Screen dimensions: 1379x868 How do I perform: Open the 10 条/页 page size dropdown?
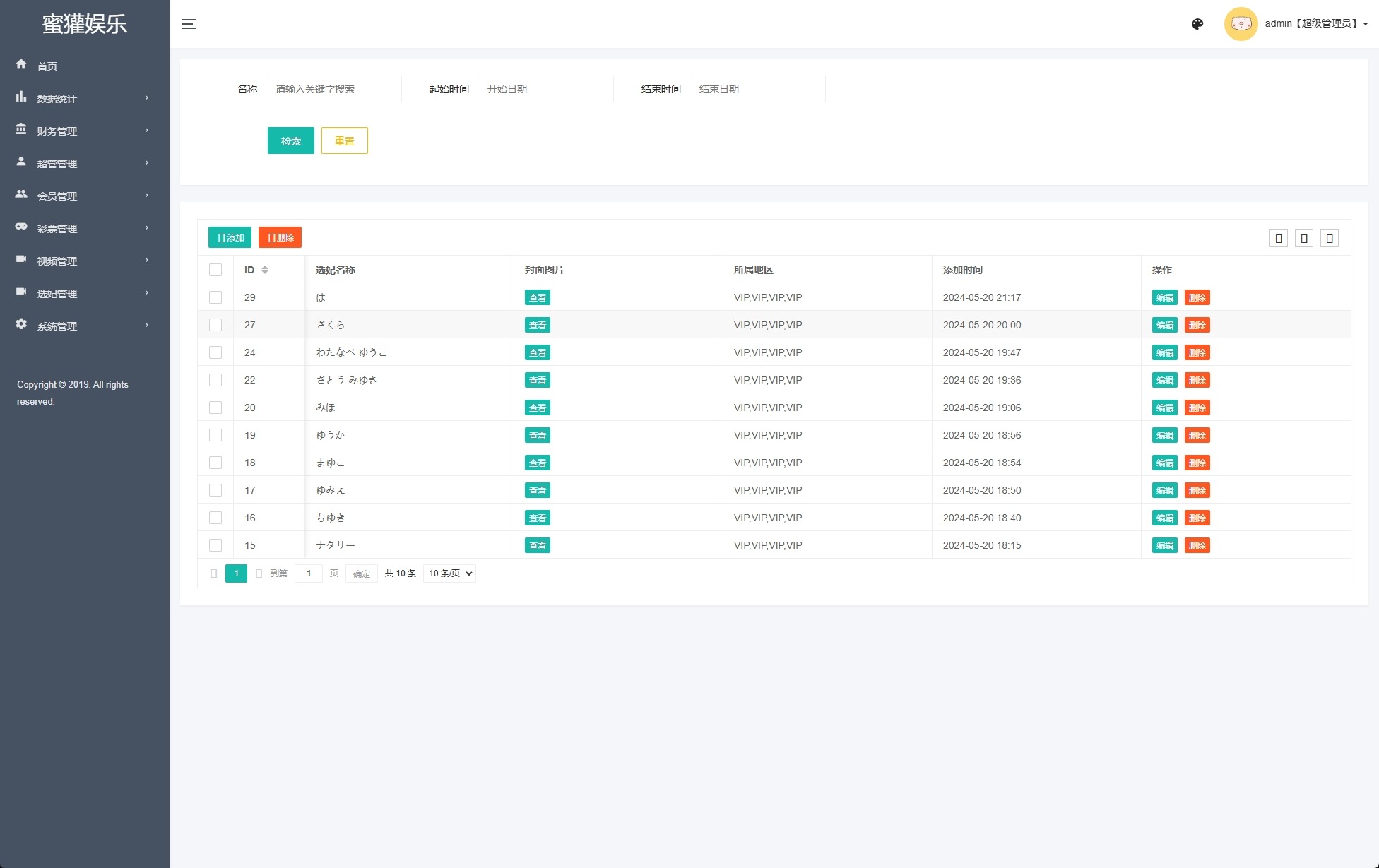tap(450, 573)
